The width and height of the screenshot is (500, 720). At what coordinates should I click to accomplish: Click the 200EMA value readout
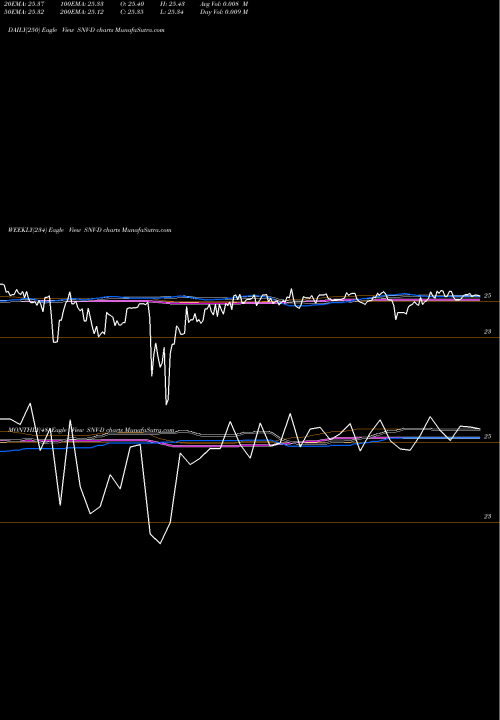click(81, 12)
